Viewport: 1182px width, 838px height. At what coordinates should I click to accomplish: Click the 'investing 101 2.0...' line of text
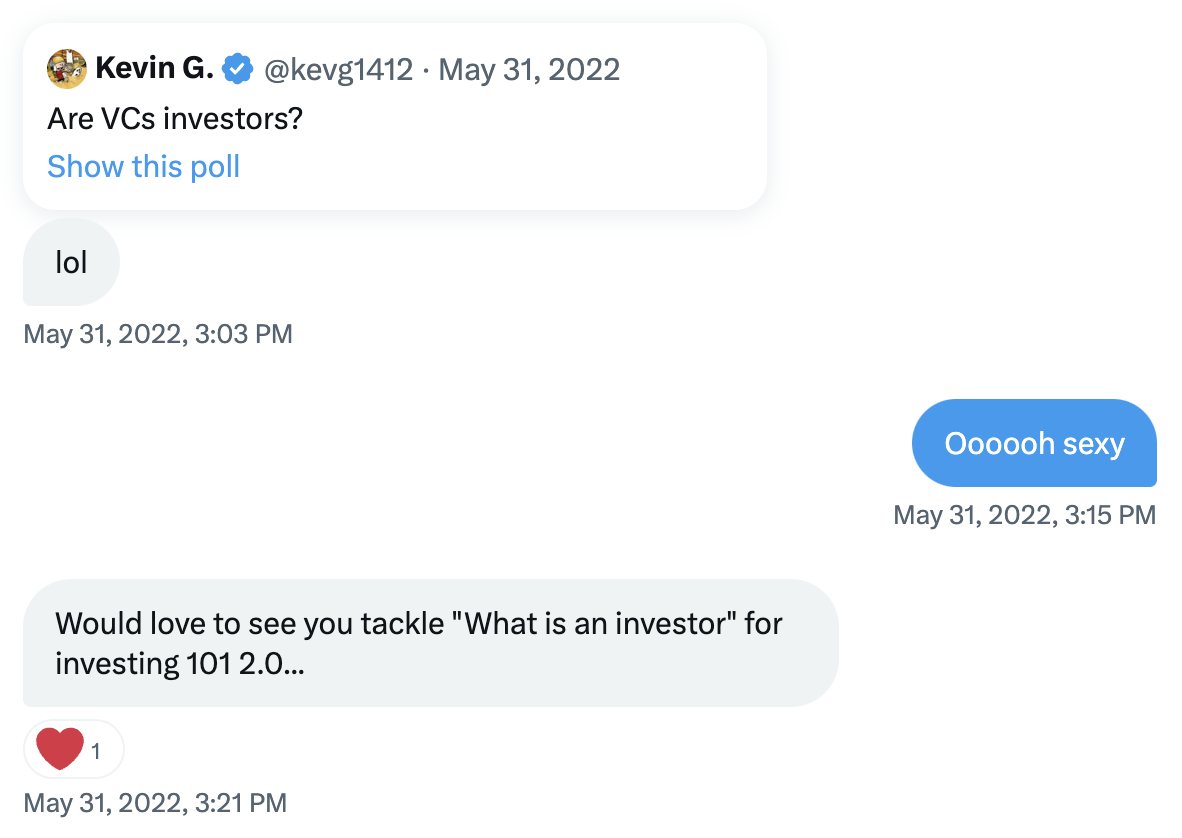tap(180, 663)
